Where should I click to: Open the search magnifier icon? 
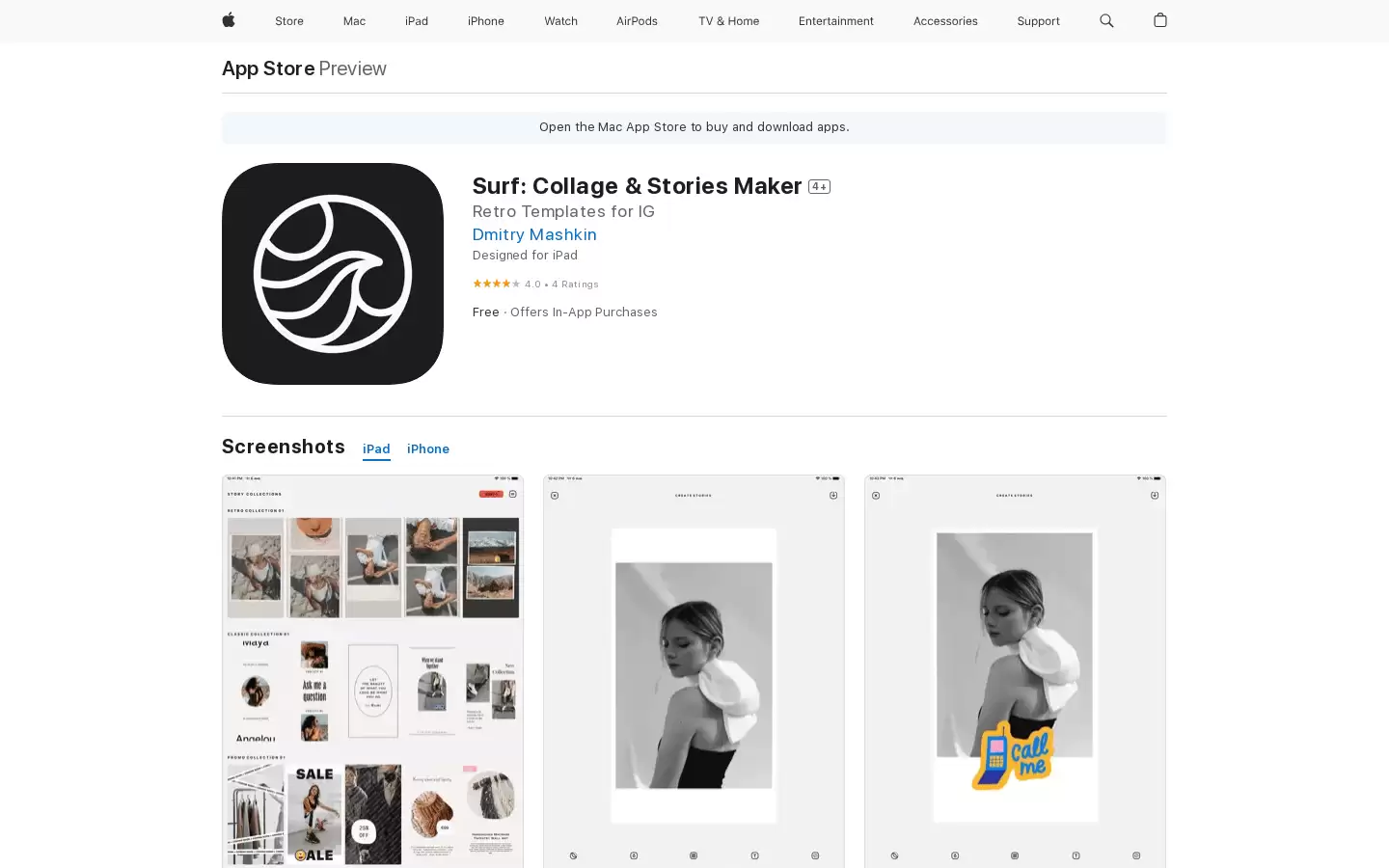(x=1106, y=20)
